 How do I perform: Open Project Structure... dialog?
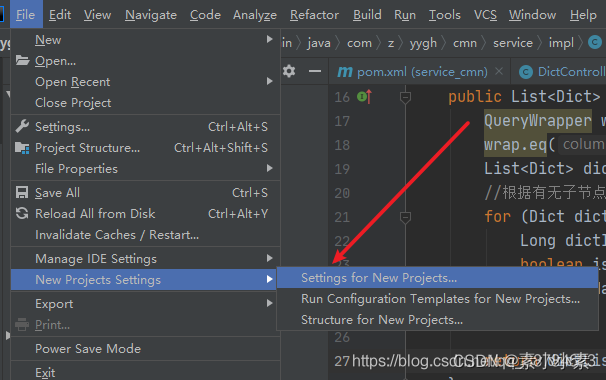coord(145,147)
